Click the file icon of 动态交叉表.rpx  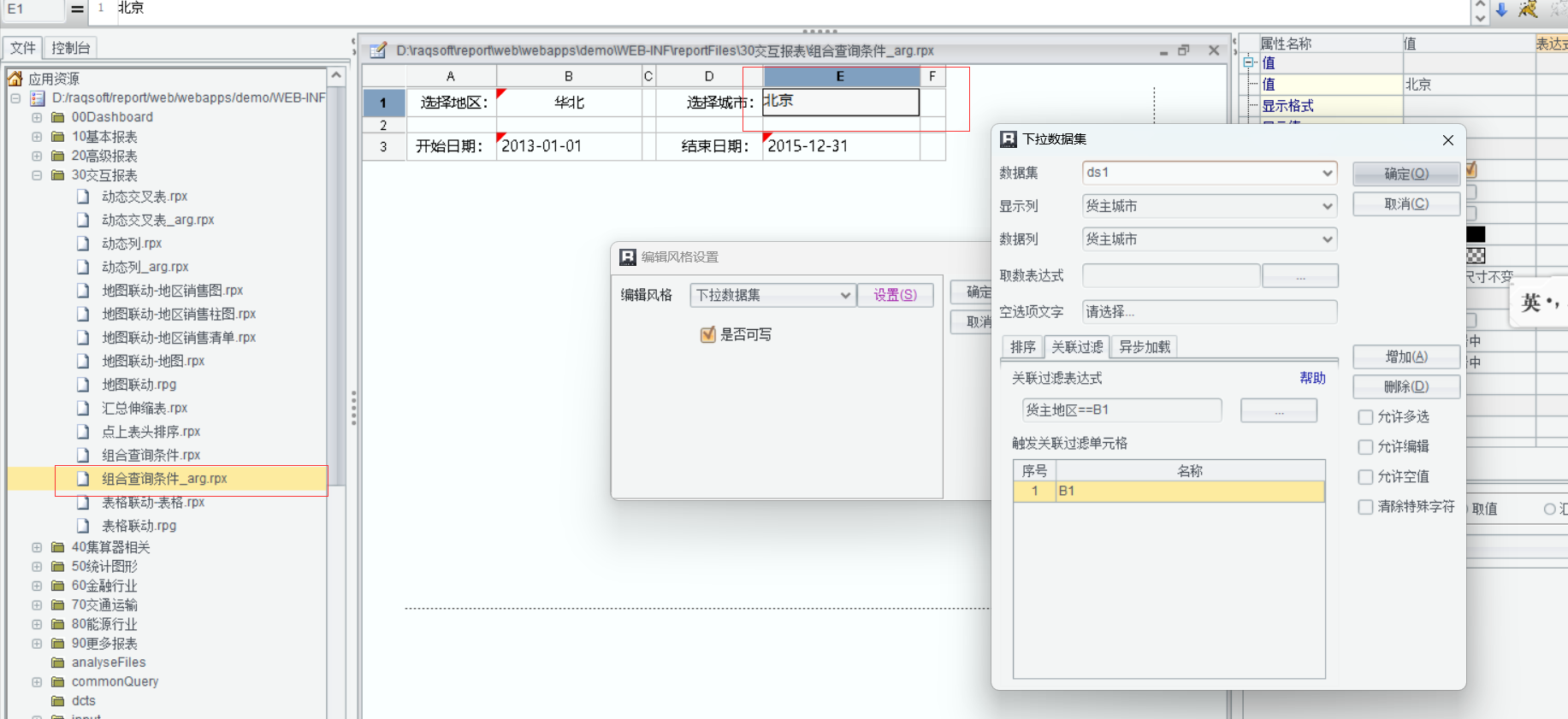click(x=83, y=197)
